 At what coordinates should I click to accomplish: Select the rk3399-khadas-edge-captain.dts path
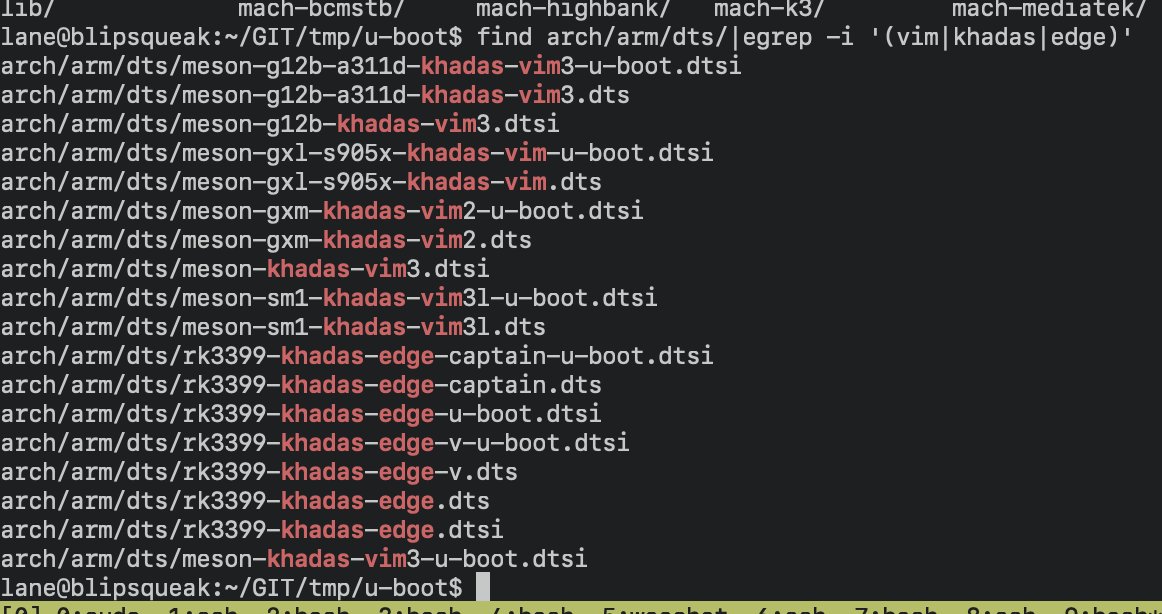coord(301,385)
